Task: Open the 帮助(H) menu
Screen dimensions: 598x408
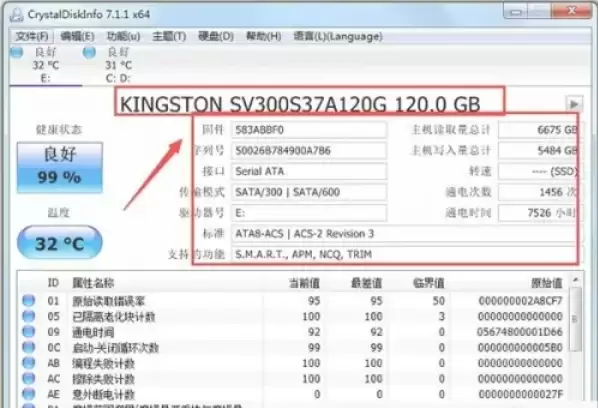Action: 264,37
